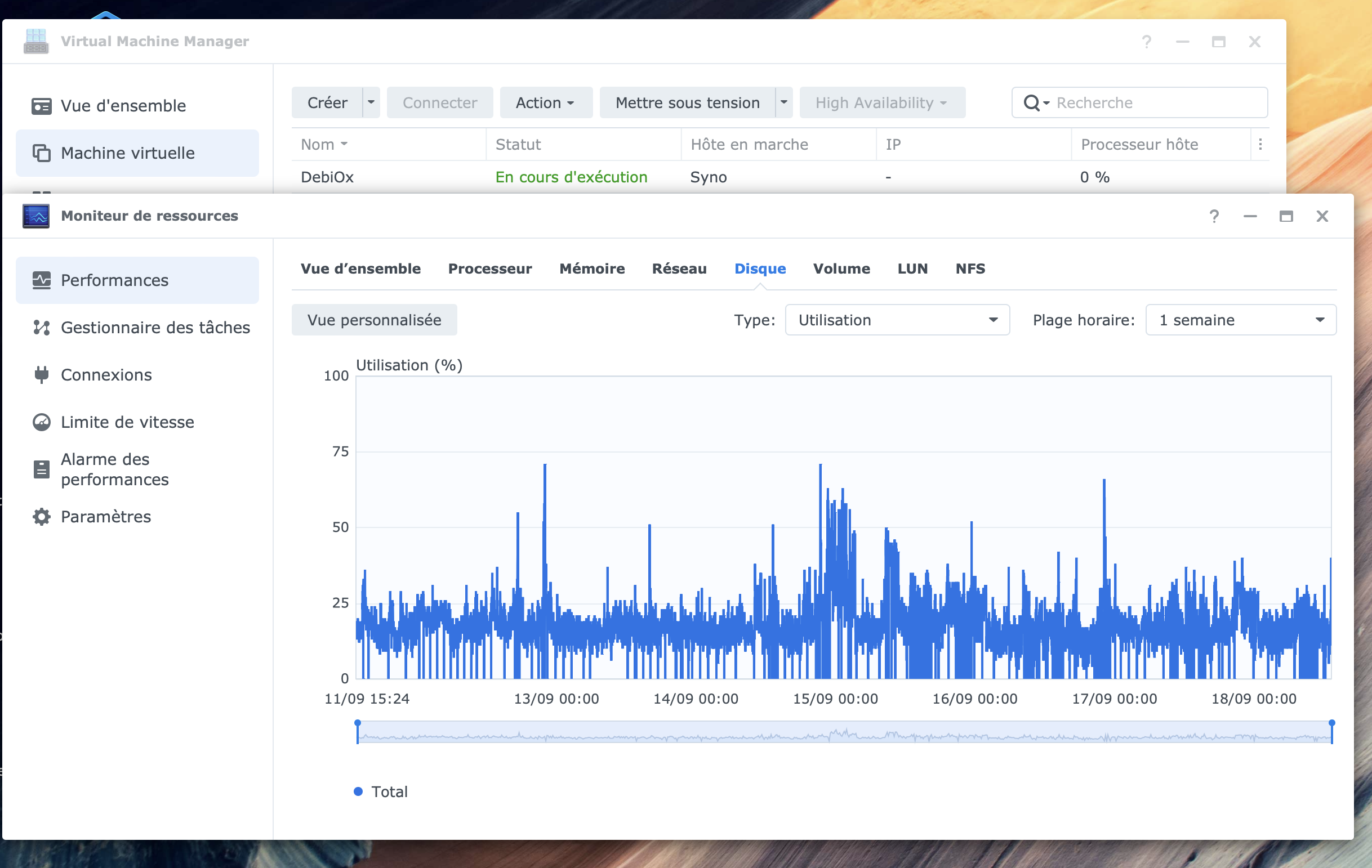Switch to the Processeur tab
The width and height of the screenshot is (1372, 868).
(x=490, y=269)
